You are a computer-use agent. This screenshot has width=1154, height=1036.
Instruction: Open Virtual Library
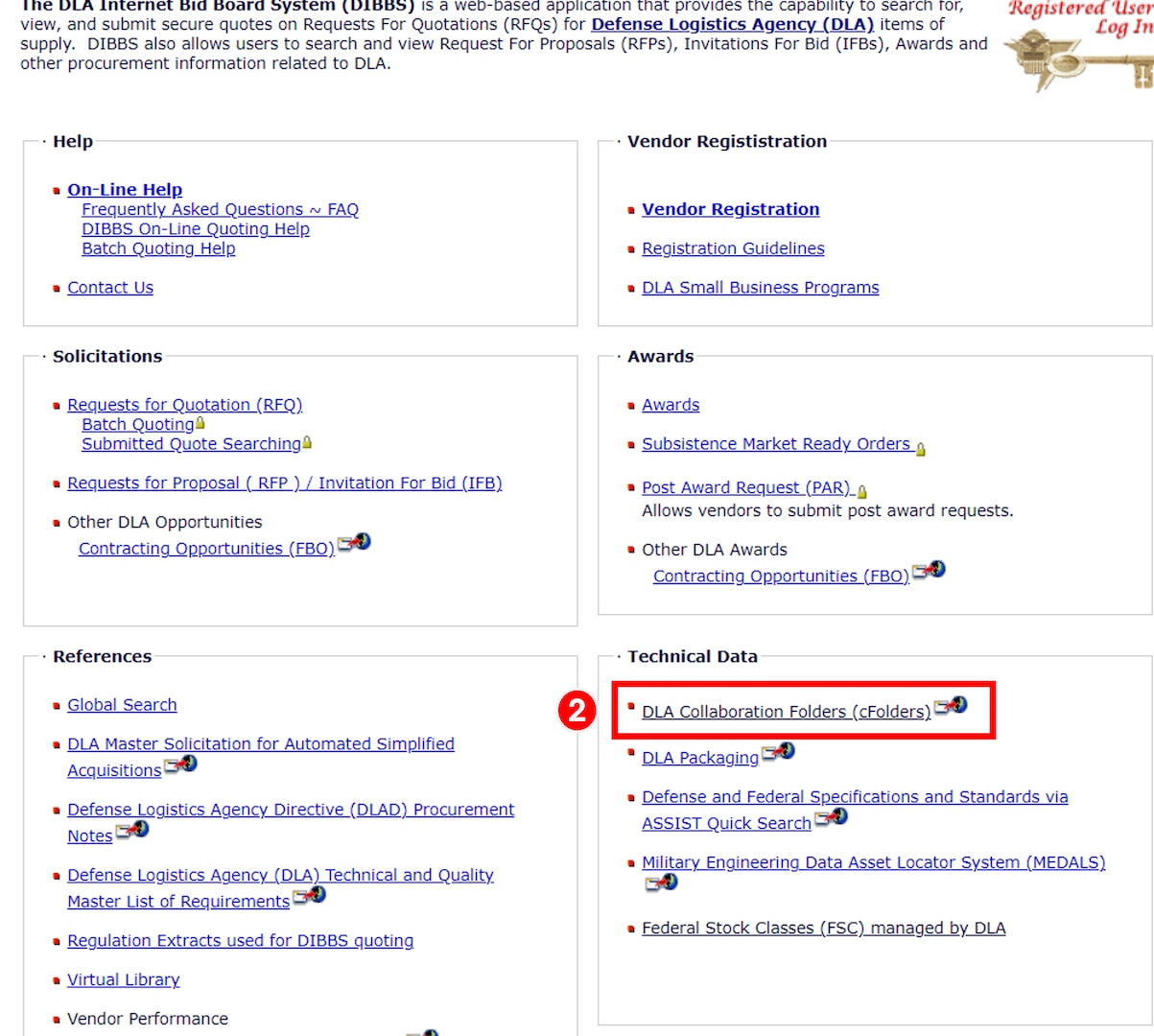coord(124,980)
